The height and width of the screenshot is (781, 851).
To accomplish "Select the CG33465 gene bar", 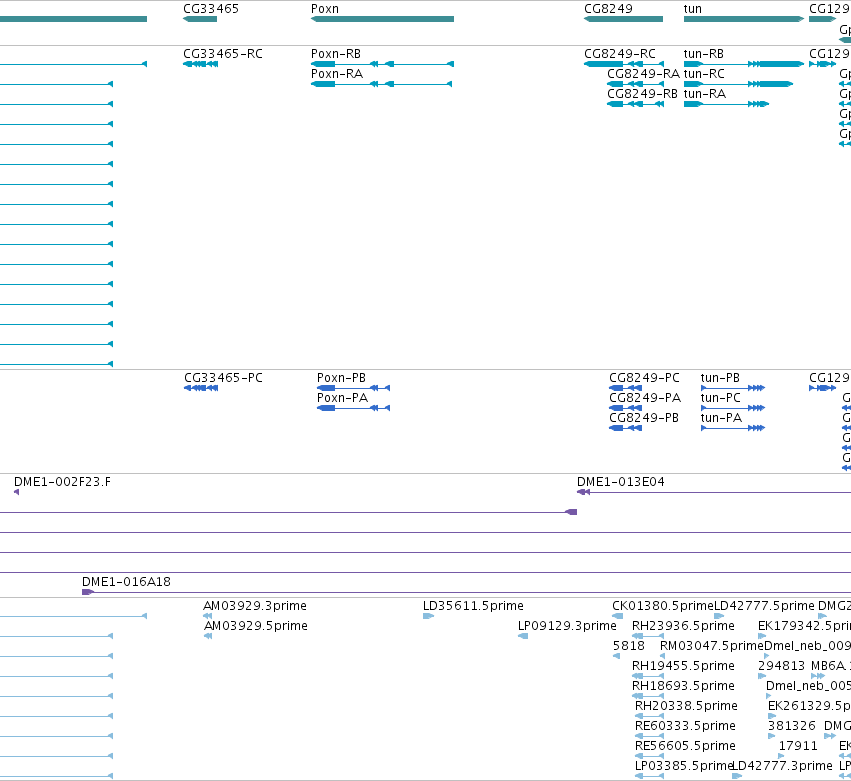I will pos(200,19).
